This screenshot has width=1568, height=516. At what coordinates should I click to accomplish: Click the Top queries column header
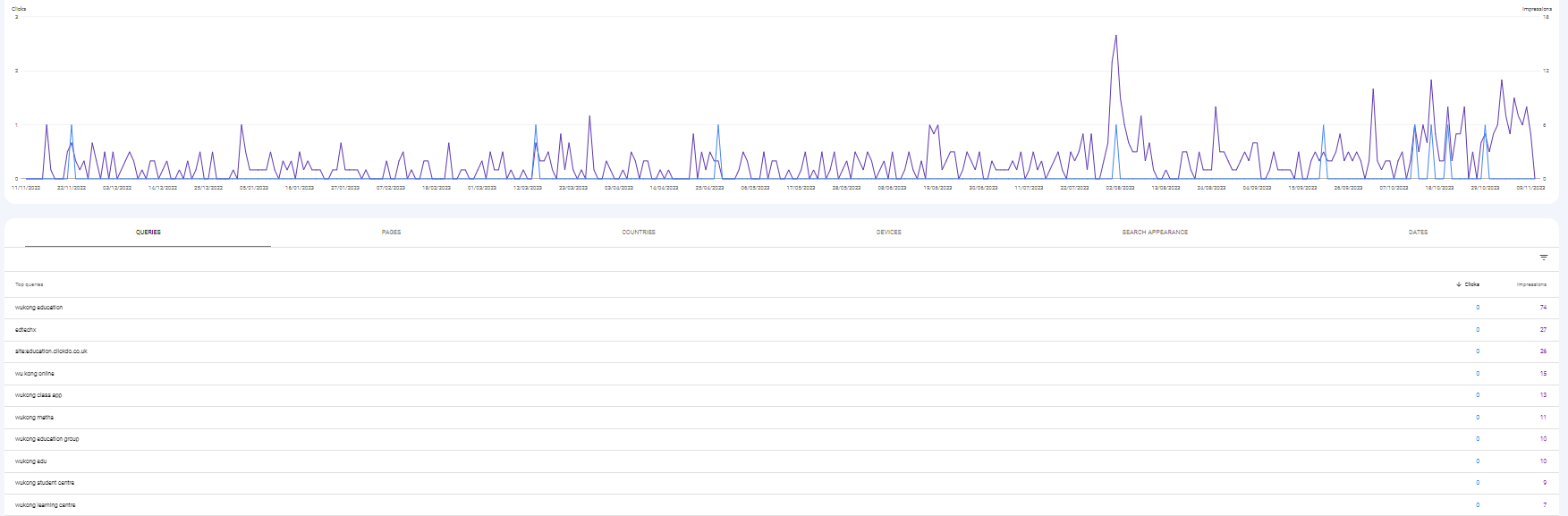tap(30, 284)
